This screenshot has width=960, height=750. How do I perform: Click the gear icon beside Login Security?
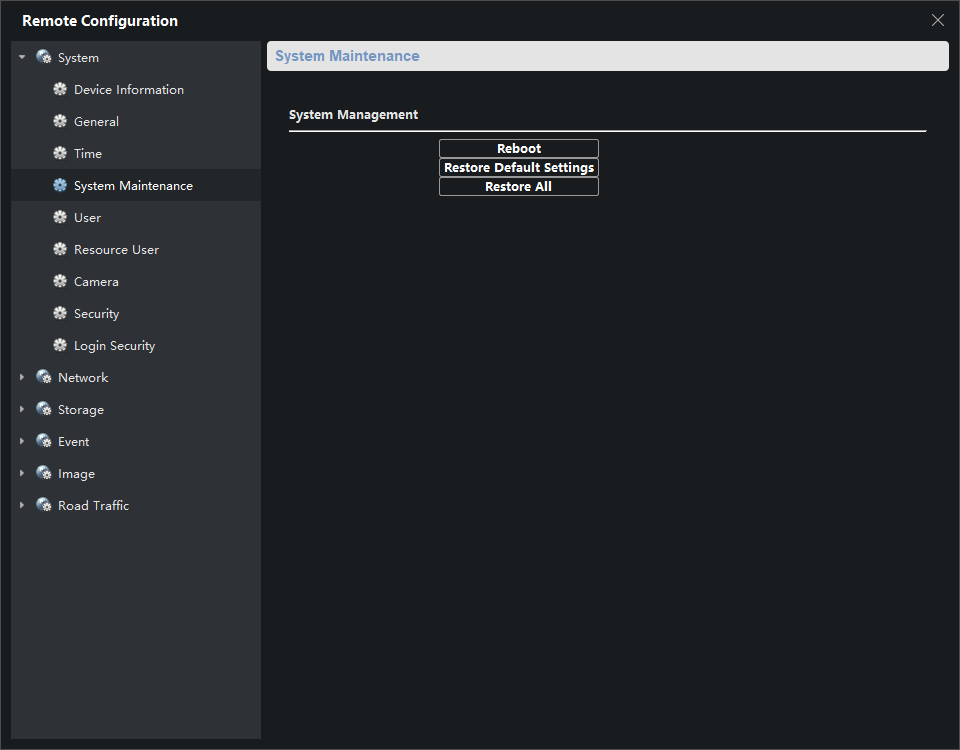coord(60,346)
